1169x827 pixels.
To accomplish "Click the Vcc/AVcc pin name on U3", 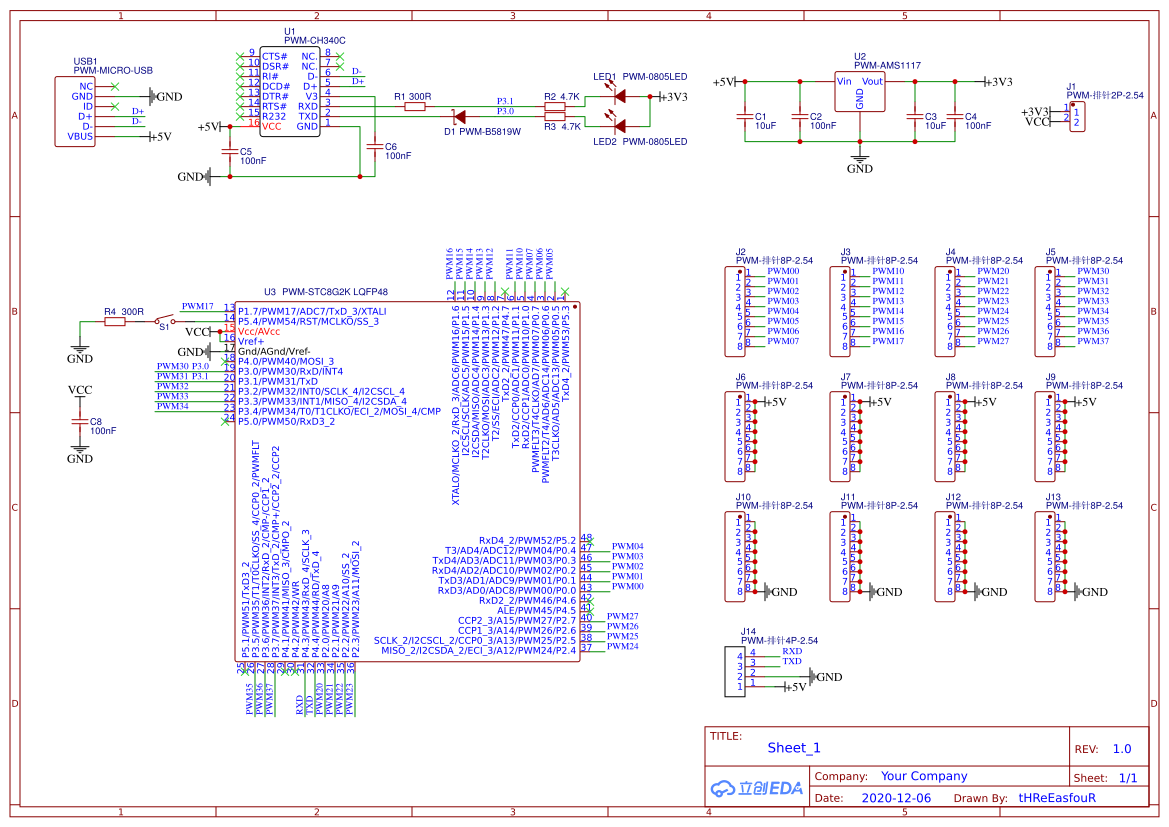I will (259, 331).
